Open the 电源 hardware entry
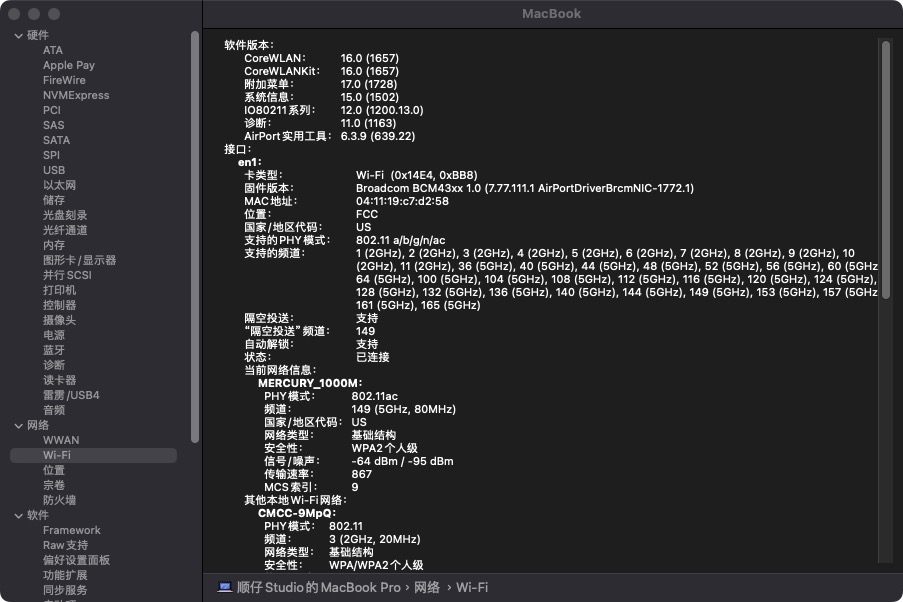 point(54,335)
